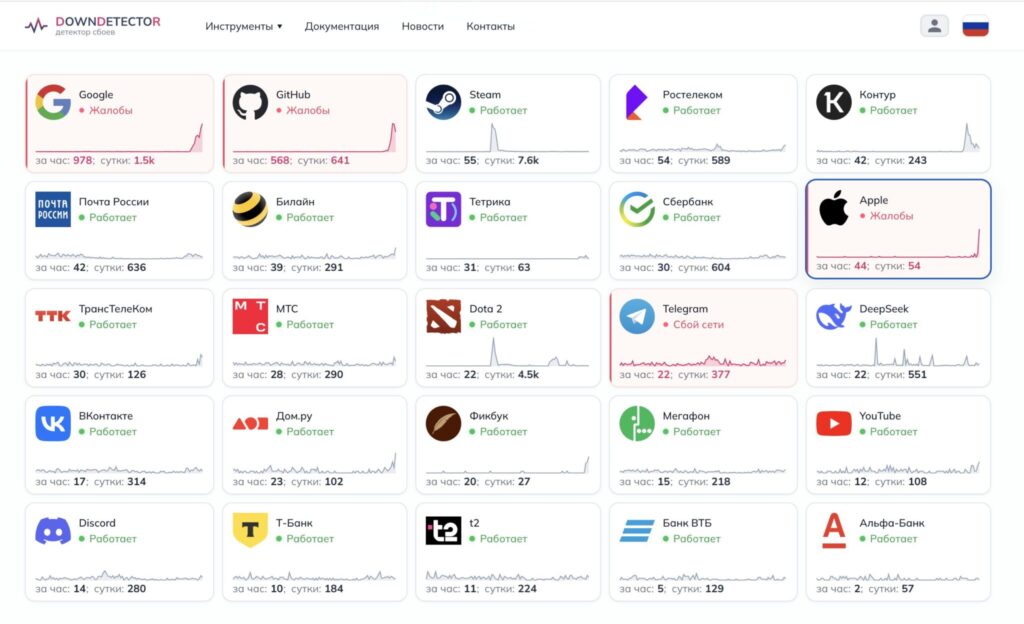Screen dimensions: 1024x624
Task: Click the Google complaints spike chart
Action: tap(119, 138)
